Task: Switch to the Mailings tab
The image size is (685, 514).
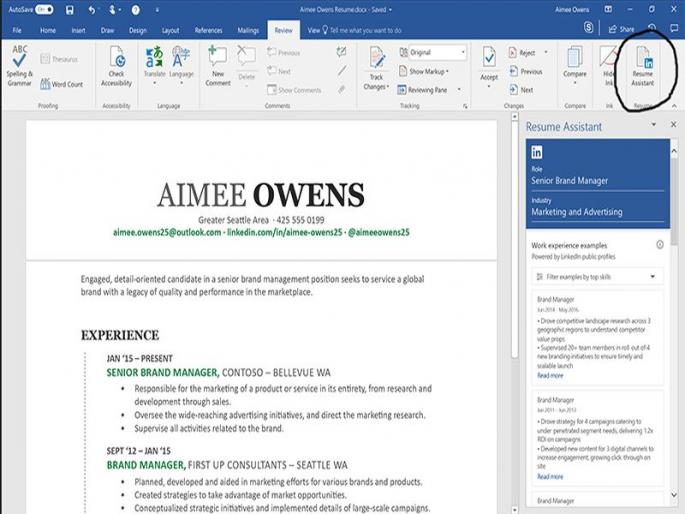Action: (x=248, y=30)
